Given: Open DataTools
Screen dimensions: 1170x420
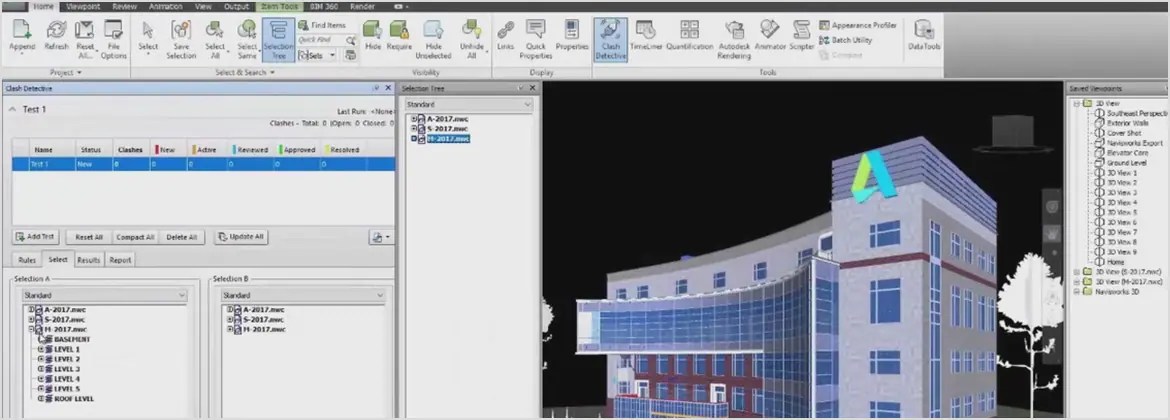Looking at the screenshot, I should pos(924,36).
